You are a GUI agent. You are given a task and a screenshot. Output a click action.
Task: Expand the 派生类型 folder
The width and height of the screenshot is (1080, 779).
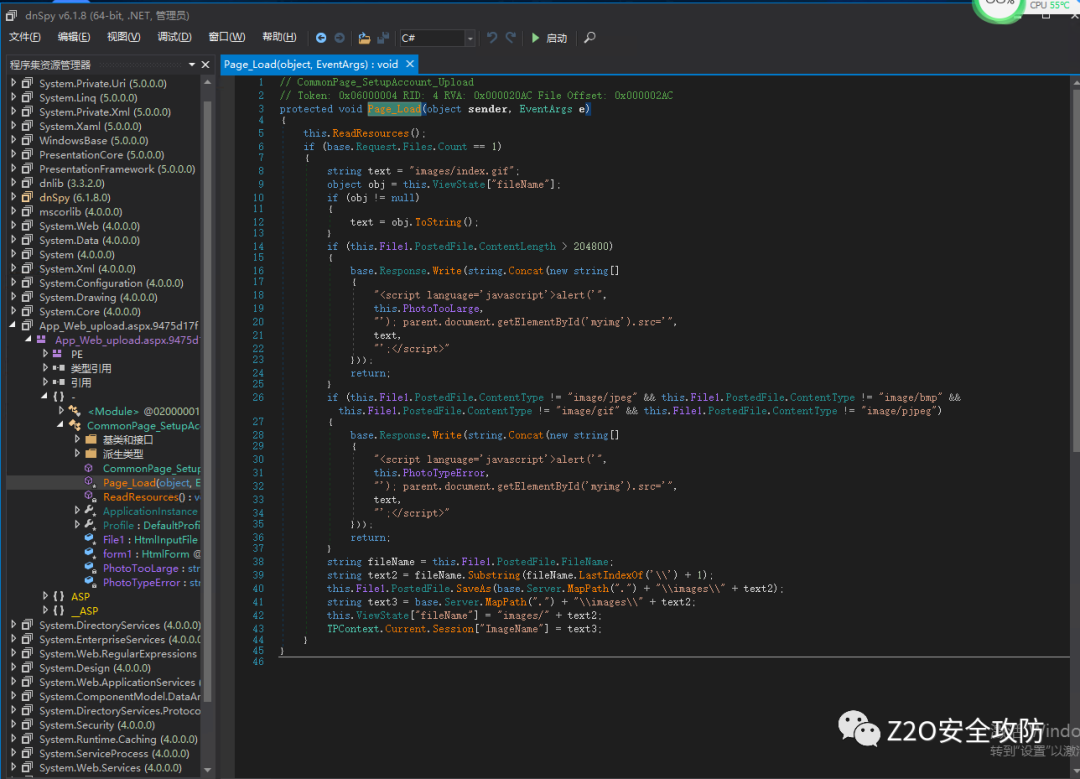coord(76,453)
